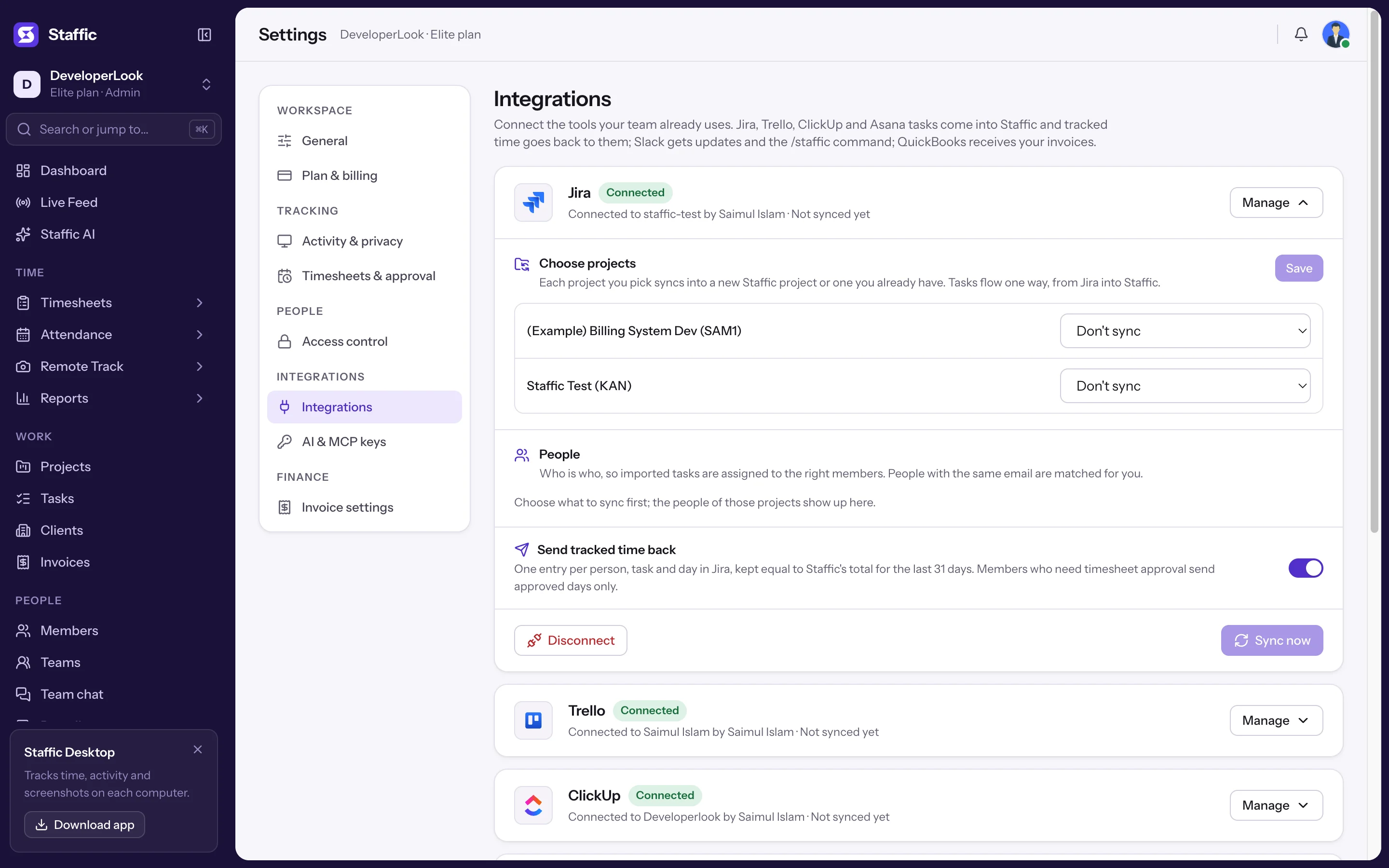Open the DeveloperLook workspace switcher
Image resolution: width=1389 pixels, height=868 pixels.
pyautogui.click(x=114, y=84)
